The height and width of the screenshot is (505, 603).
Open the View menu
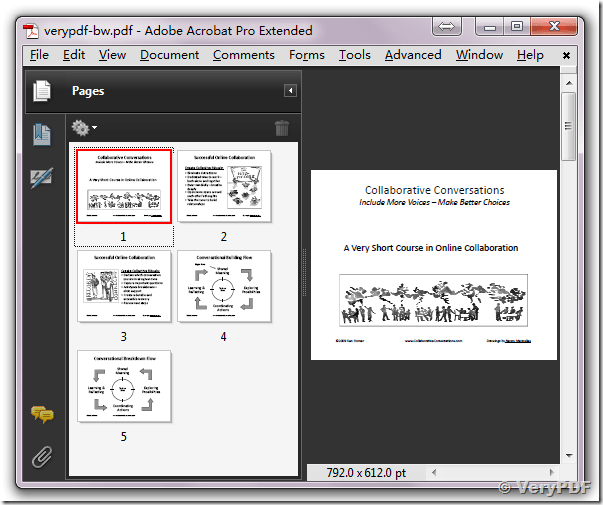click(x=112, y=55)
